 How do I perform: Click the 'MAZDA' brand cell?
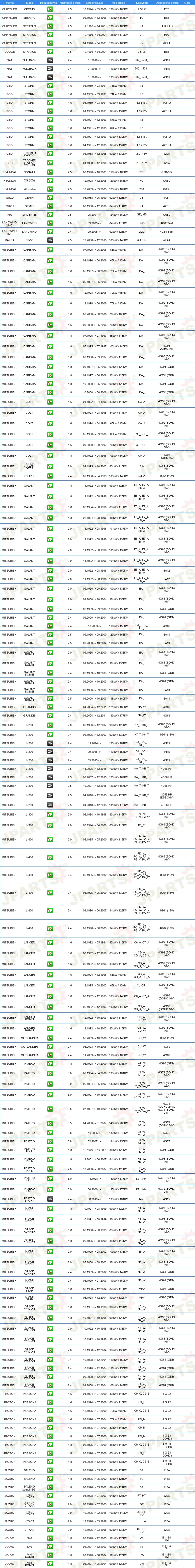pyautogui.click(x=10, y=240)
